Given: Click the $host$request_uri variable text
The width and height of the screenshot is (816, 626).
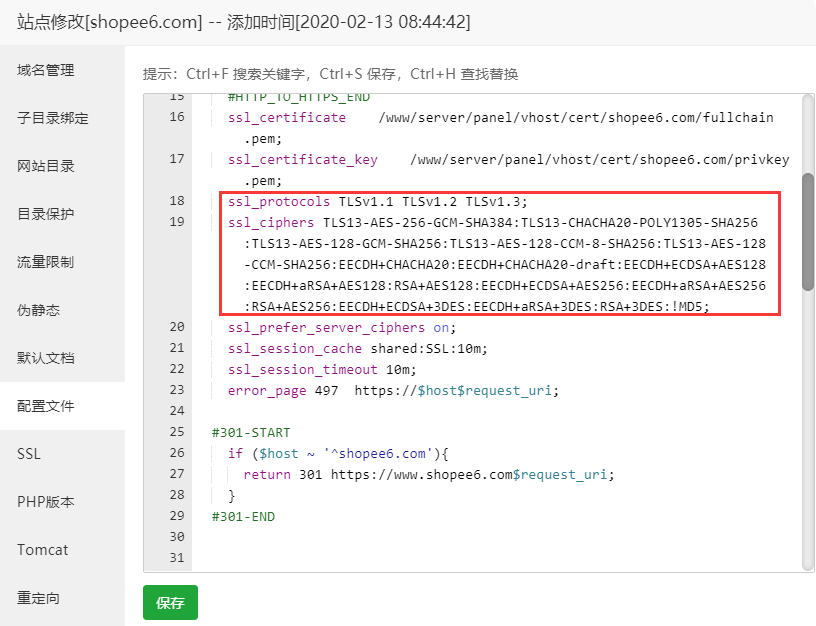Looking at the screenshot, I should coord(485,391).
